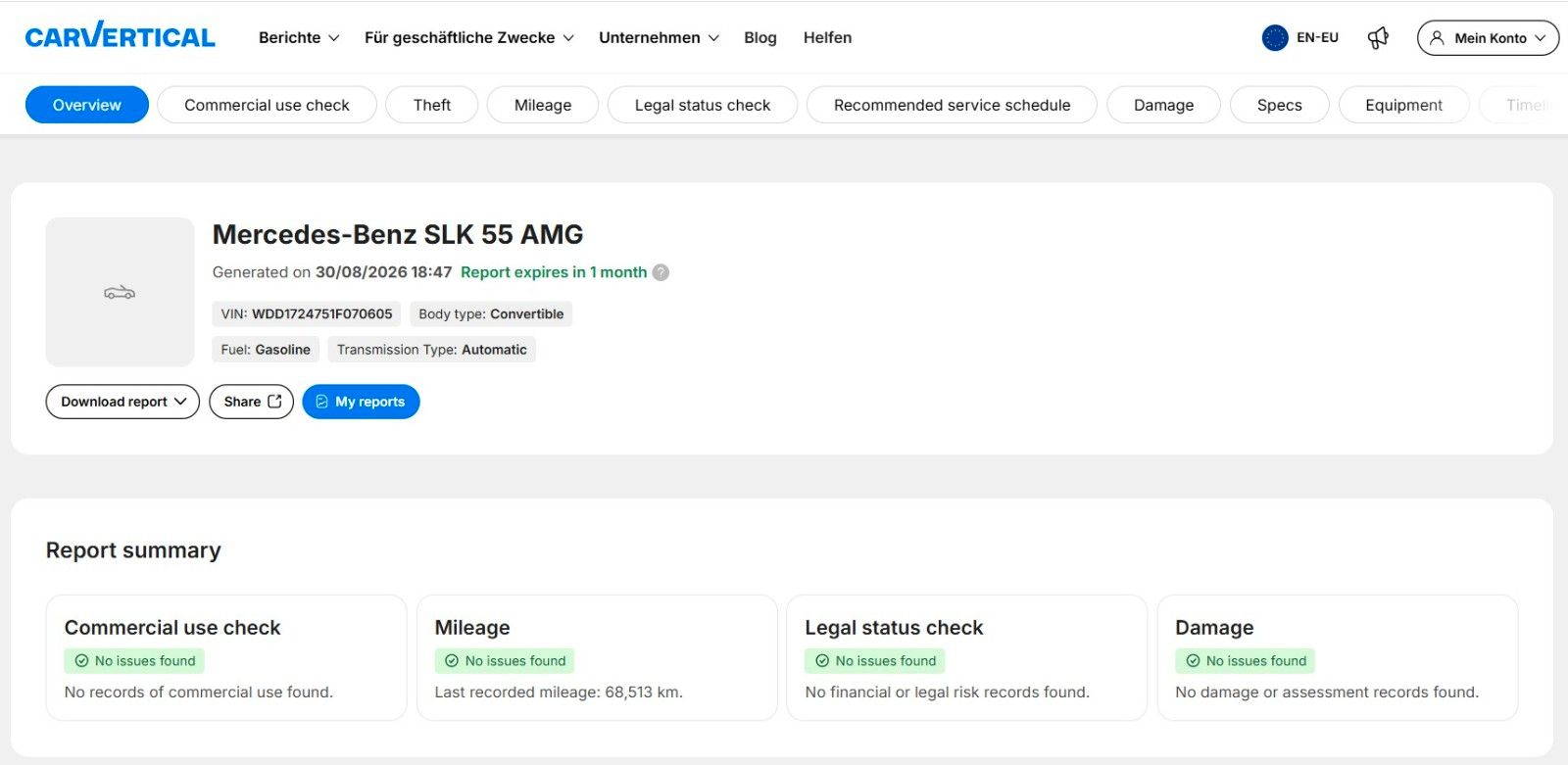1568x765 pixels.
Task: Click the VIN WDD1724751F070605 tag
Action: (307, 314)
